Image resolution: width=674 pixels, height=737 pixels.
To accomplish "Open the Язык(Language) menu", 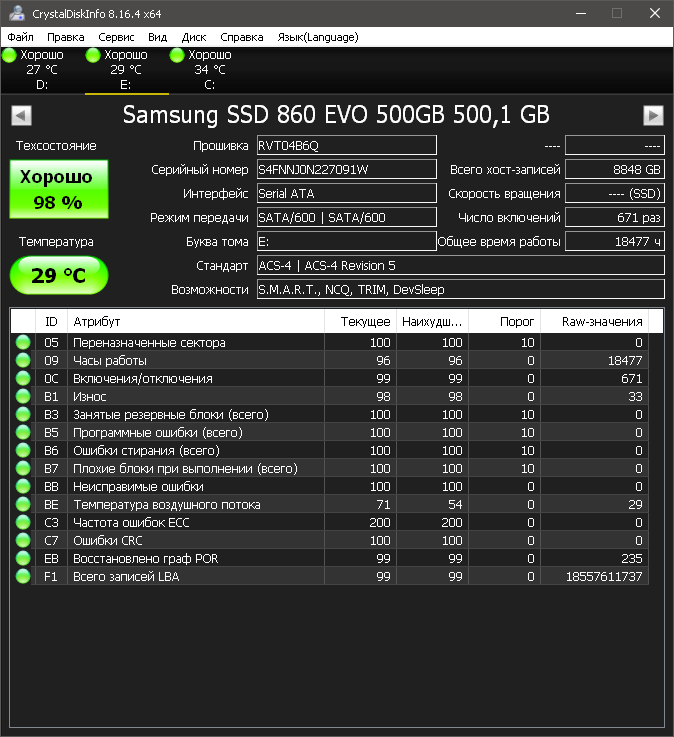I will pyautogui.click(x=318, y=37).
